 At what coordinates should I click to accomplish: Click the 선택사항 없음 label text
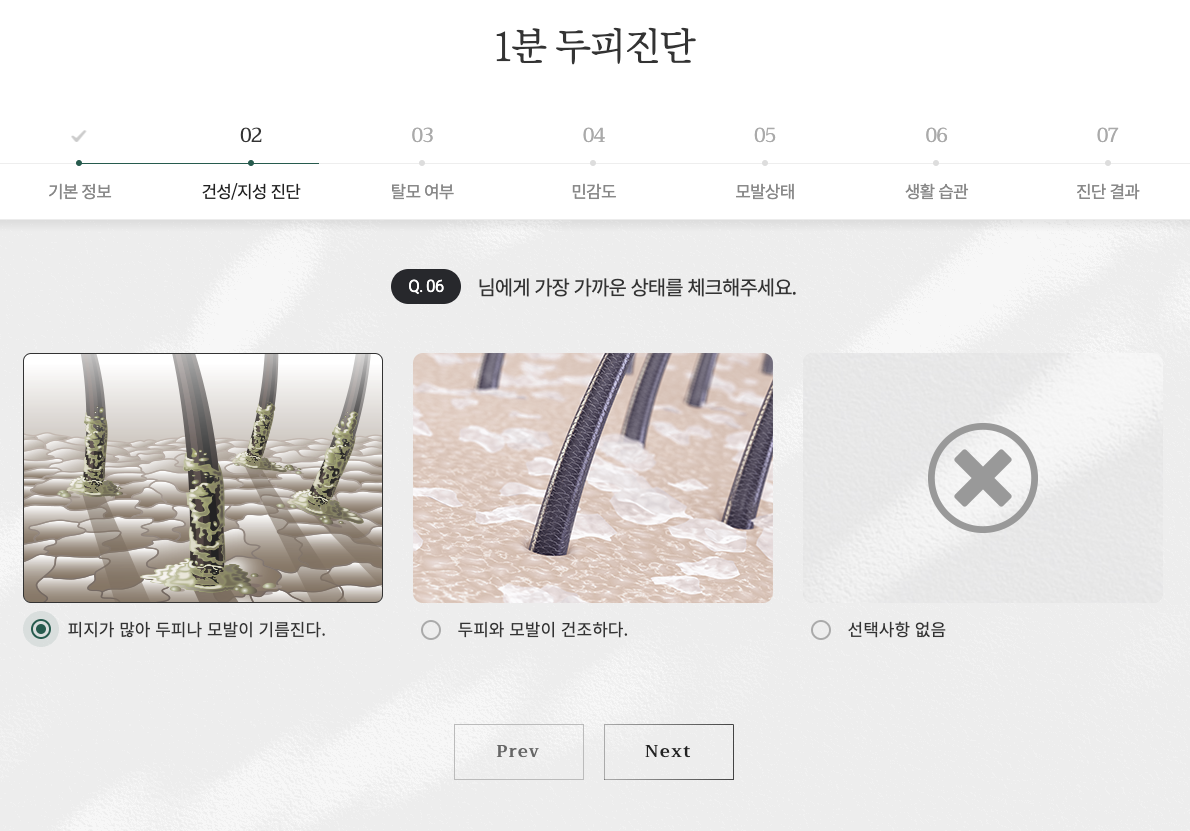pos(896,630)
